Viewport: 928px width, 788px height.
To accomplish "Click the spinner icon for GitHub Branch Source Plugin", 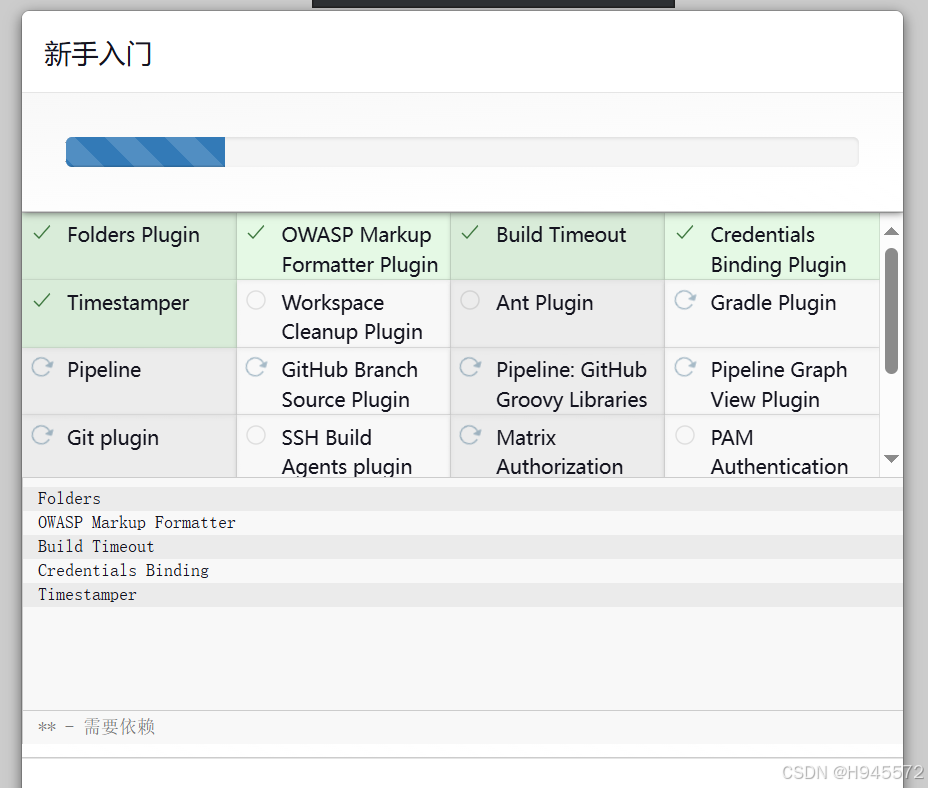I will tap(257, 367).
